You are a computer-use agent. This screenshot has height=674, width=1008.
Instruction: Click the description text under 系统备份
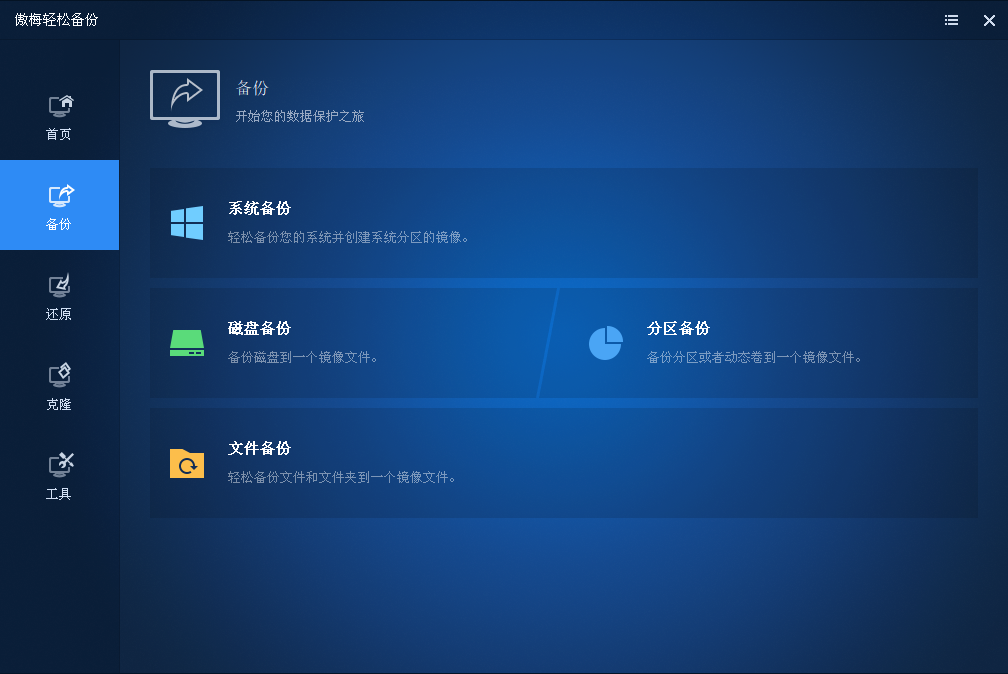tap(348, 238)
